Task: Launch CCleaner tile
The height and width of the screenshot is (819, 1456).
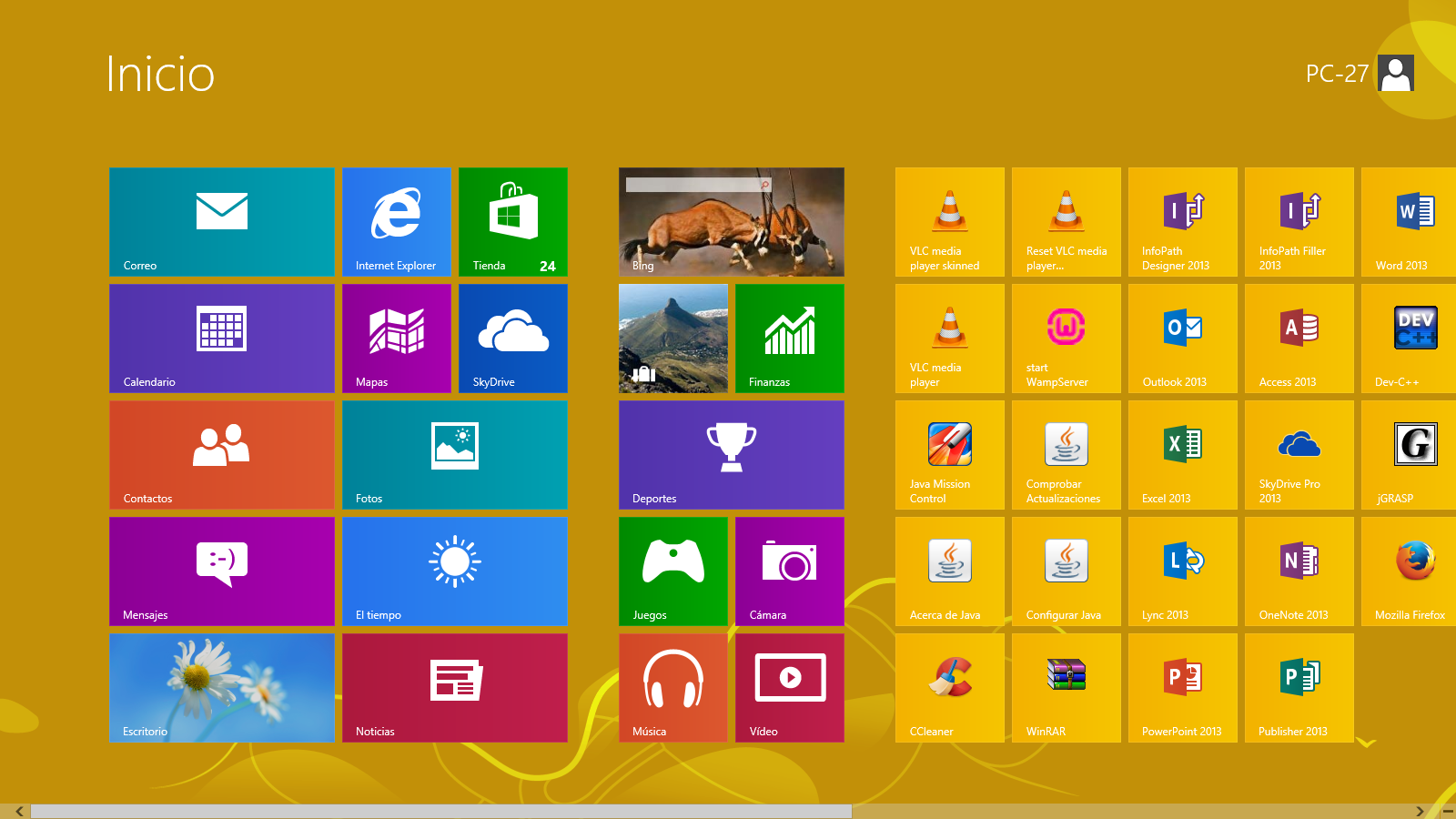Action: [x=950, y=688]
